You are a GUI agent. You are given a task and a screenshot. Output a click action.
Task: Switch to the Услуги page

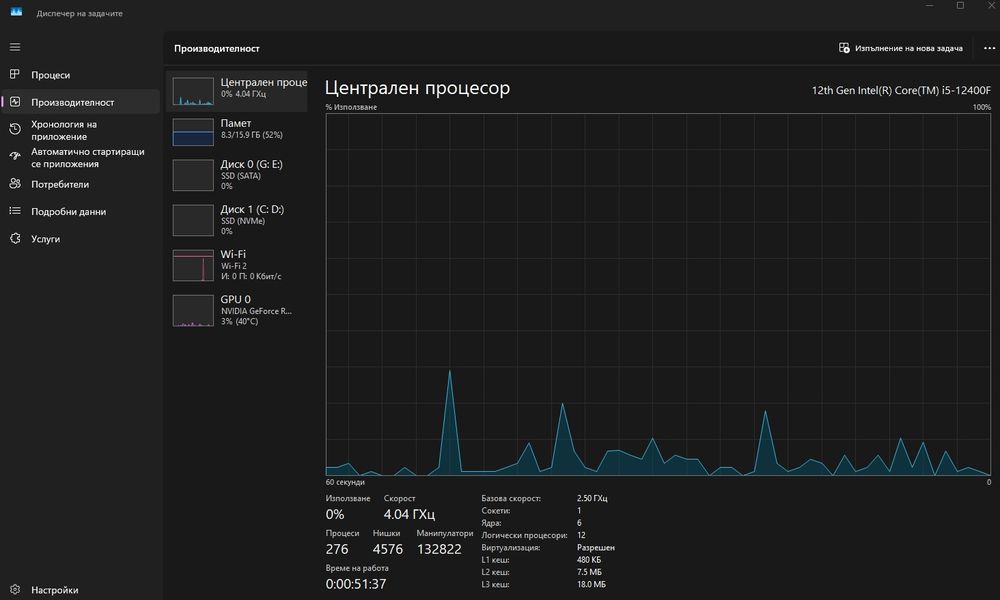(80, 238)
